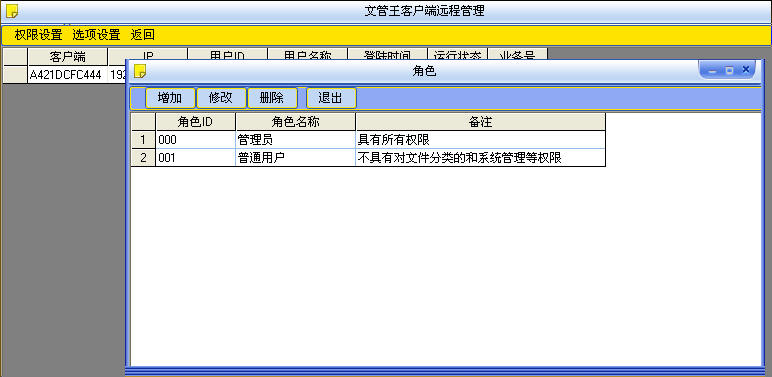
Task: Select the 运行状态 column header in main window
Action: [457, 54]
